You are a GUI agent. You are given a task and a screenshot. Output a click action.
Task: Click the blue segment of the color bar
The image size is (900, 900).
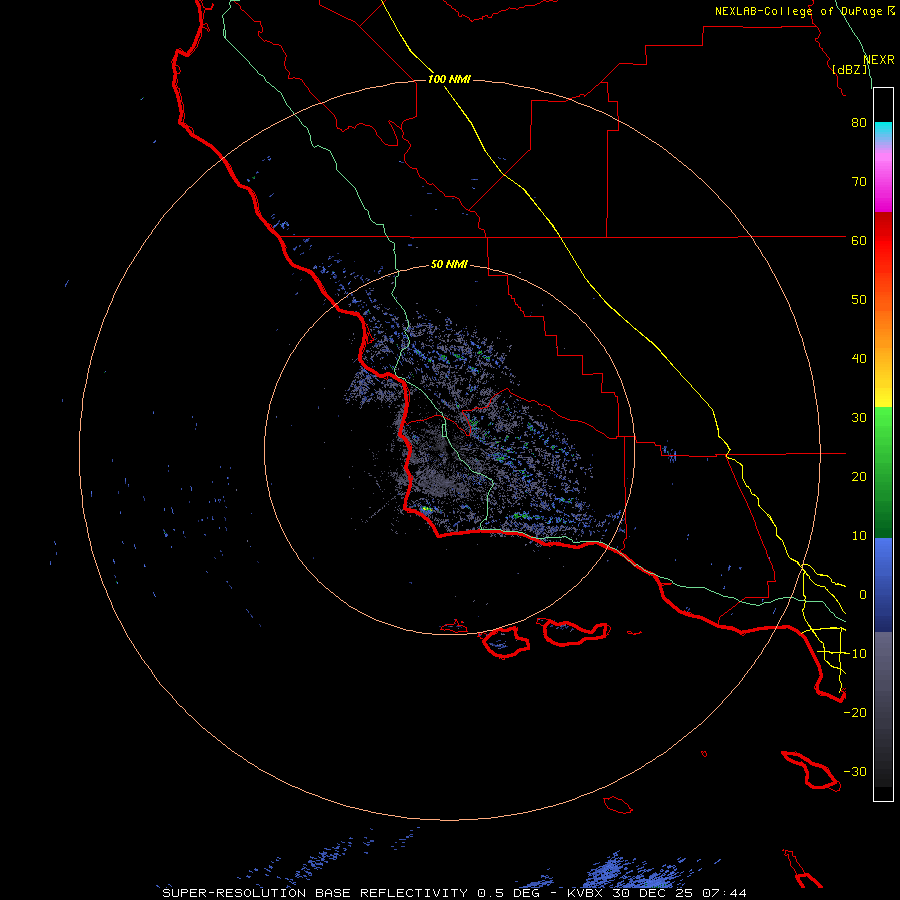pos(883,584)
